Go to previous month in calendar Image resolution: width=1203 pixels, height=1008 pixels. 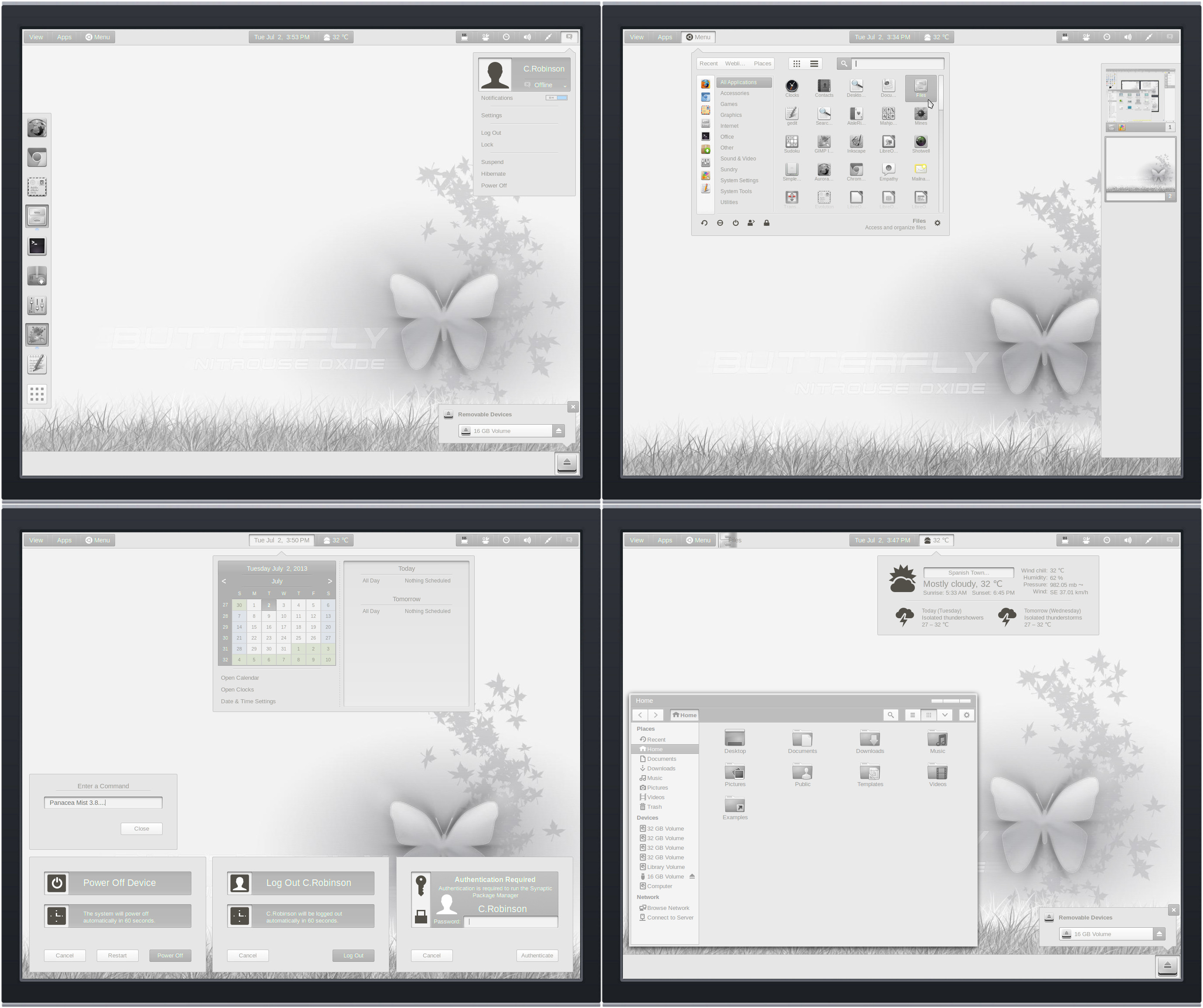click(224, 581)
